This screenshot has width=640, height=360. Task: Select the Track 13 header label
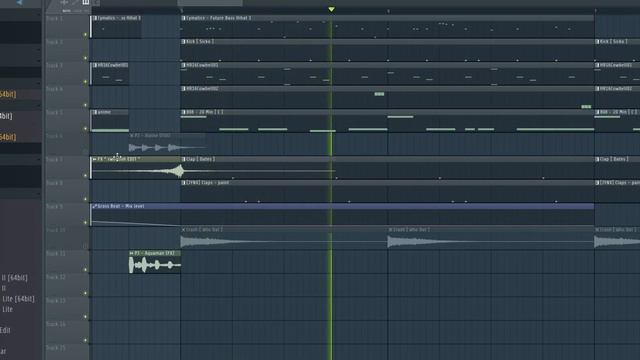click(x=56, y=301)
